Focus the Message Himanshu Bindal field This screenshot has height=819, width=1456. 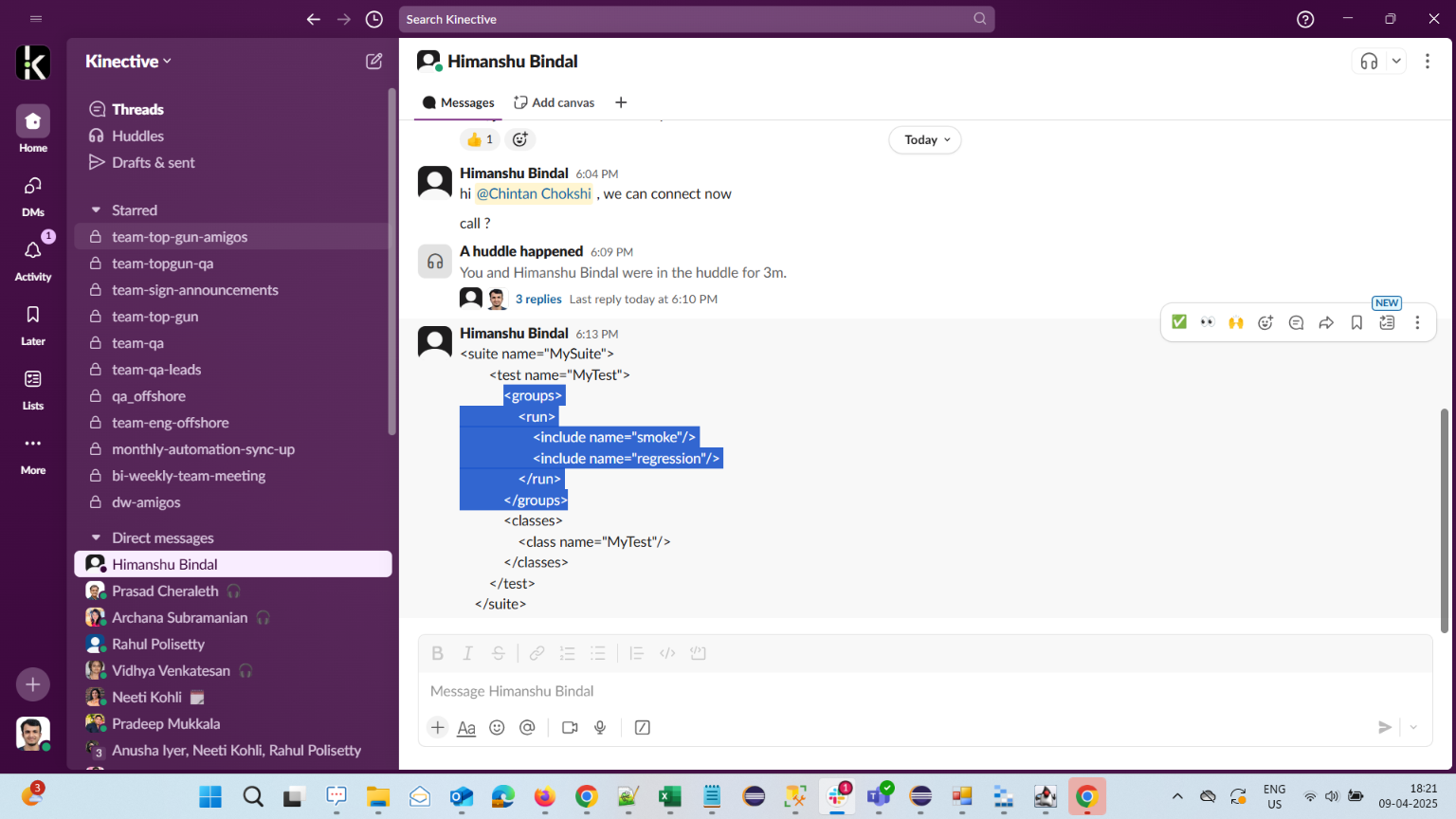pyautogui.click(x=925, y=691)
